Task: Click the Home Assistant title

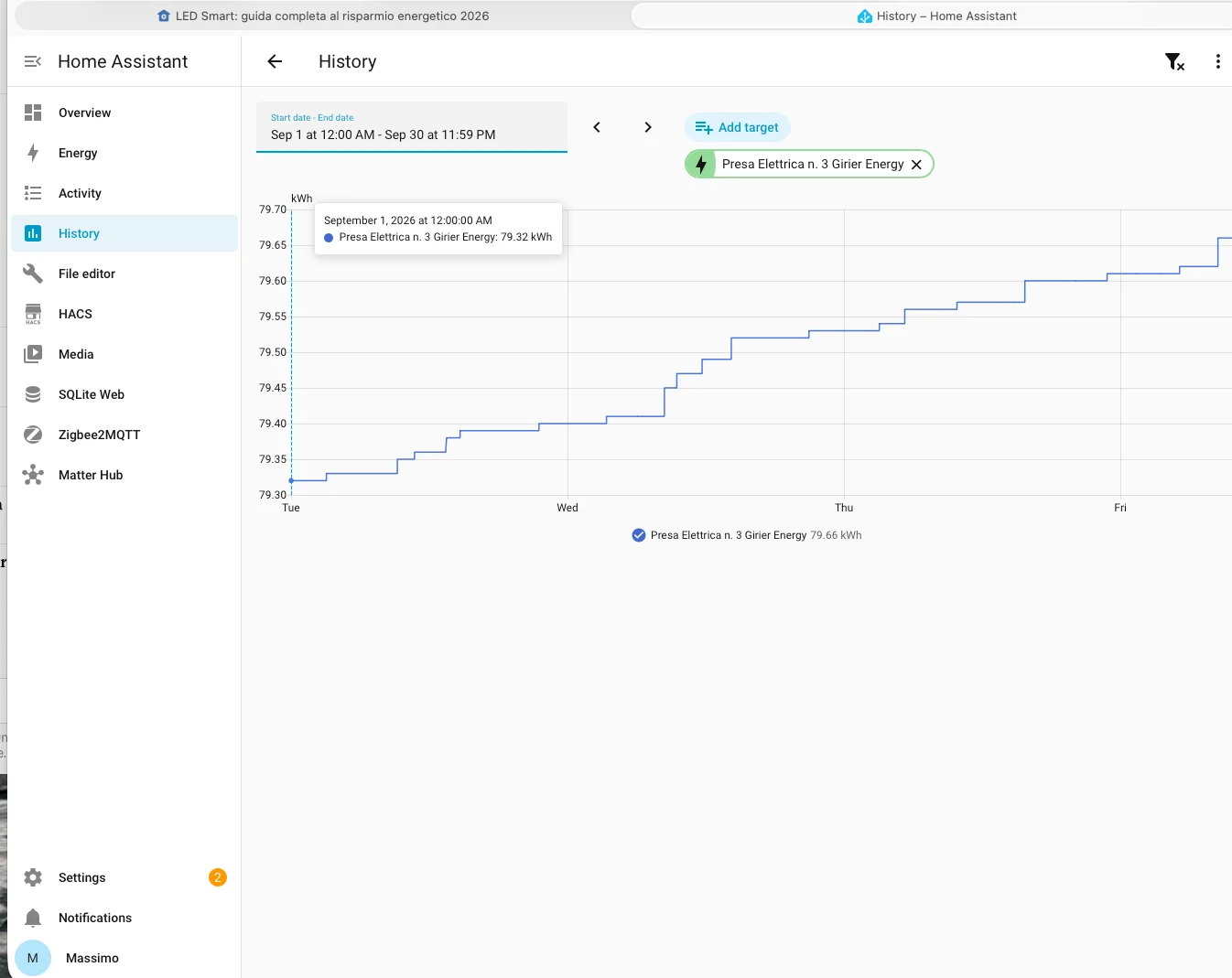Action: (123, 61)
